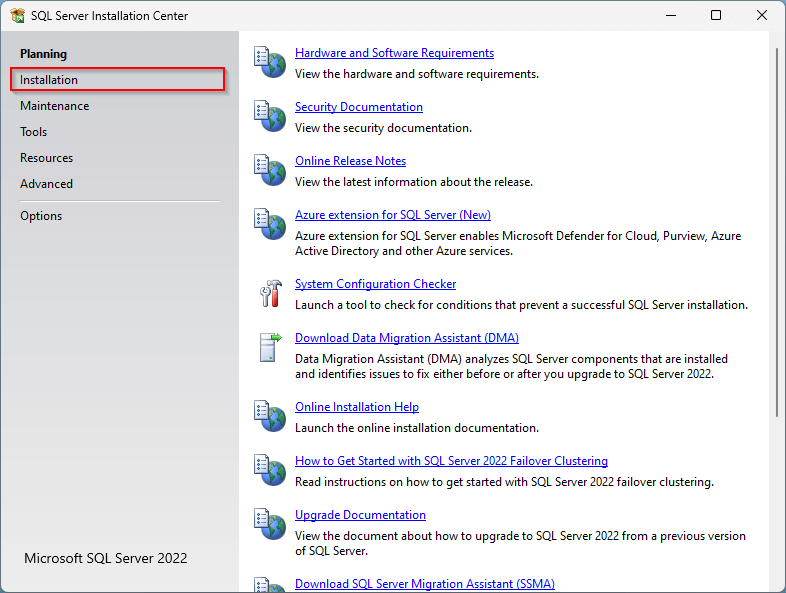Image resolution: width=786 pixels, height=593 pixels.
Task: Click the Hardware and Software Requirements icon
Action: tap(269, 62)
